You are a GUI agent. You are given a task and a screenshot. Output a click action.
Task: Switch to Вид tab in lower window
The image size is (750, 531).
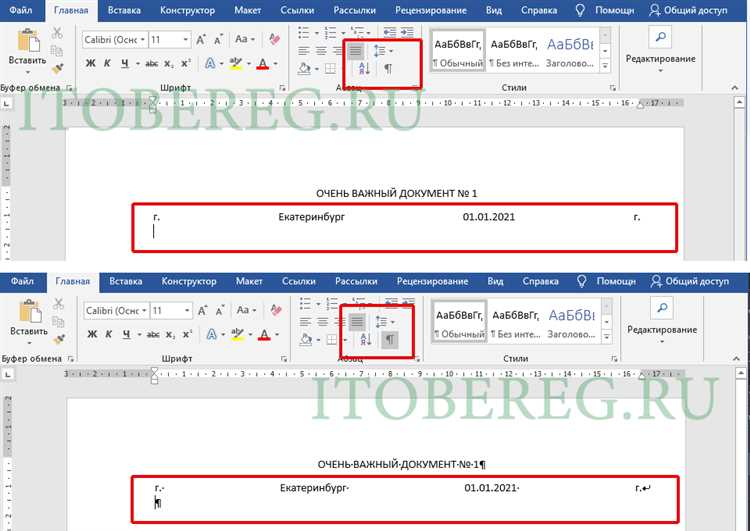[x=495, y=281]
